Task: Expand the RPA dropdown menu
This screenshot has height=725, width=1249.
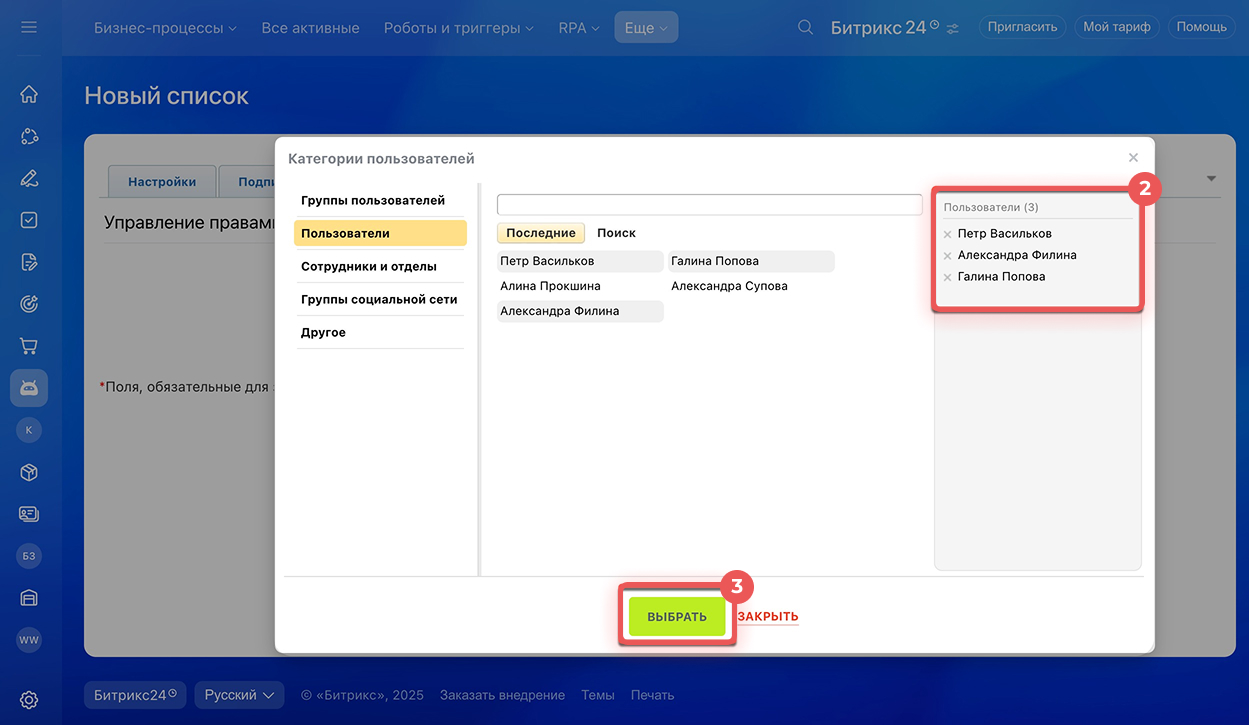Action: [579, 28]
